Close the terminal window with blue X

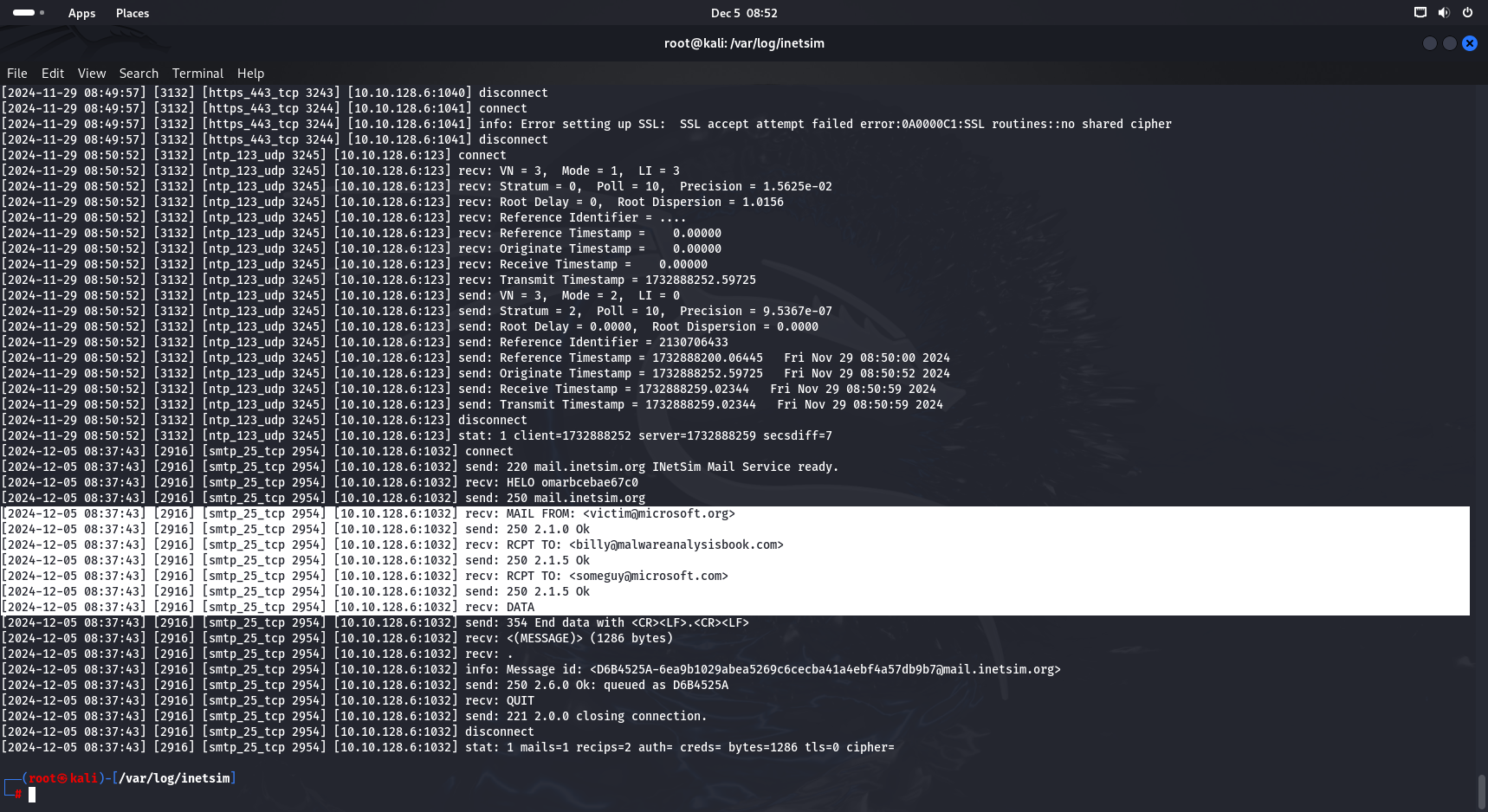pos(1470,43)
